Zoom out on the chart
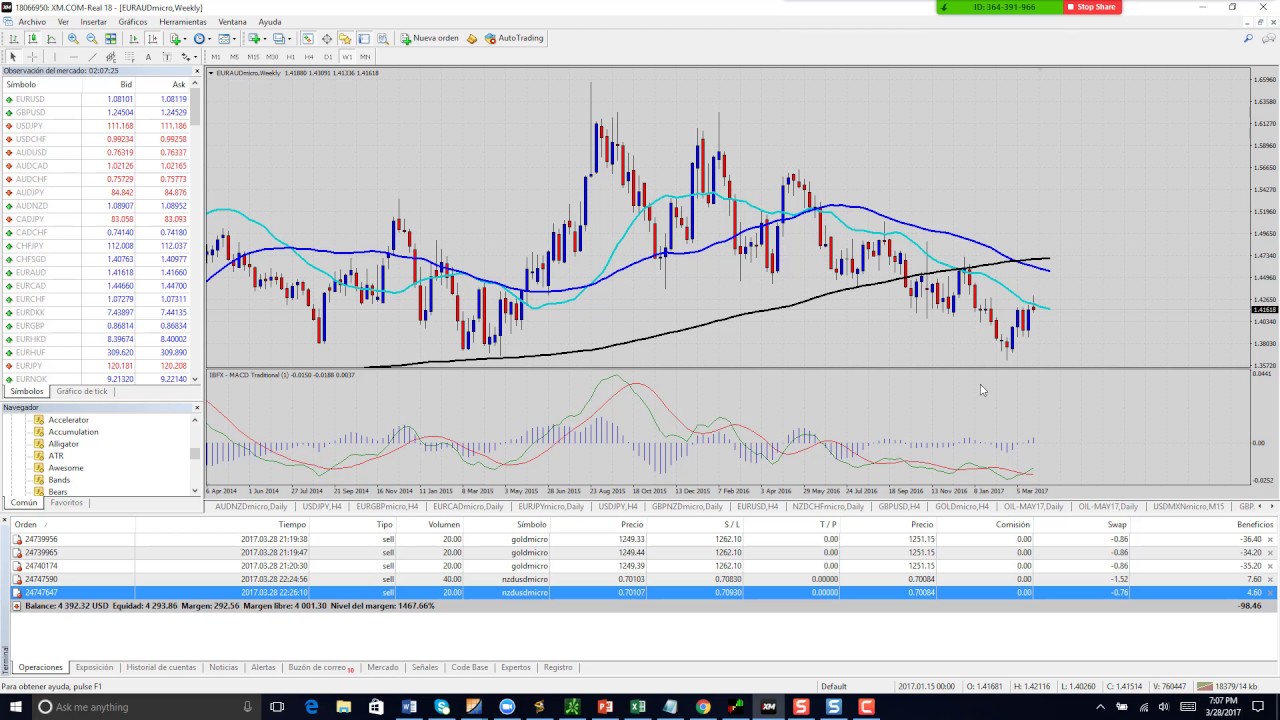The height and width of the screenshot is (720, 1280). pos(92,38)
